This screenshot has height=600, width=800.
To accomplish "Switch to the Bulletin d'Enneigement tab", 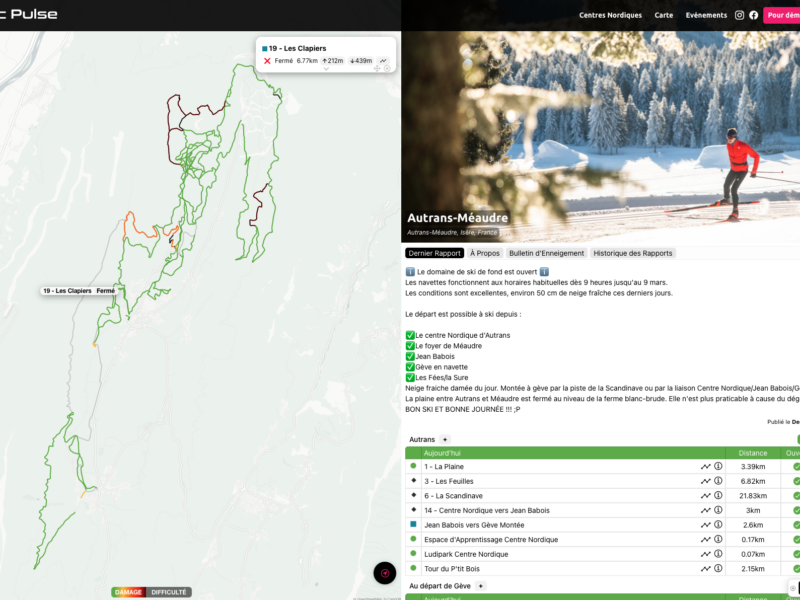I will tap(546, 253).
